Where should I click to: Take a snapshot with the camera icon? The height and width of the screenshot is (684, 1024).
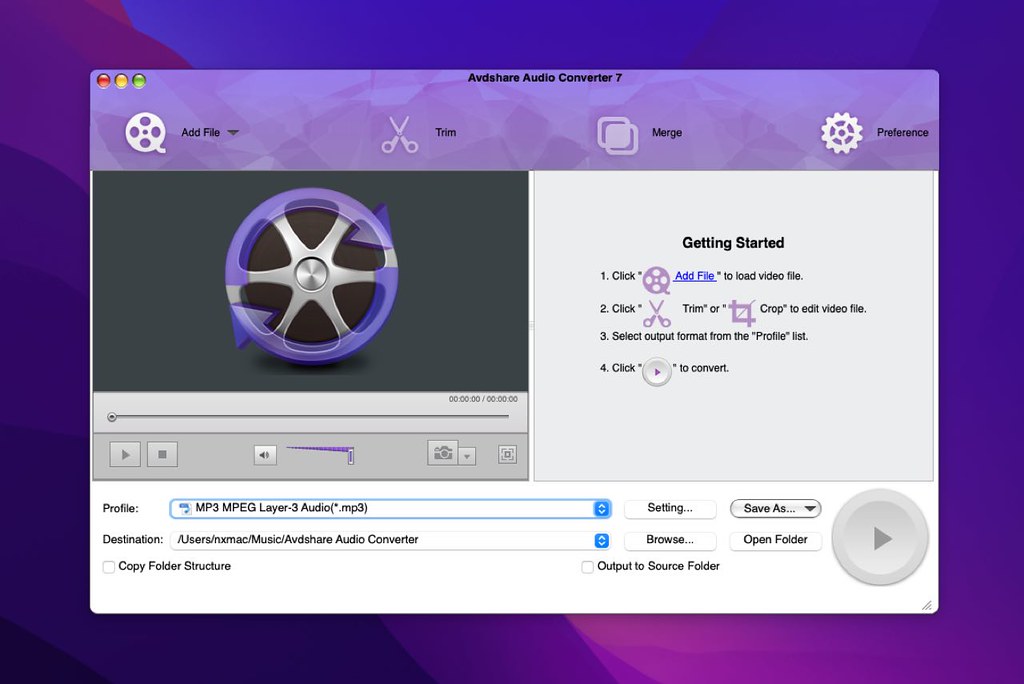(444, 453)
